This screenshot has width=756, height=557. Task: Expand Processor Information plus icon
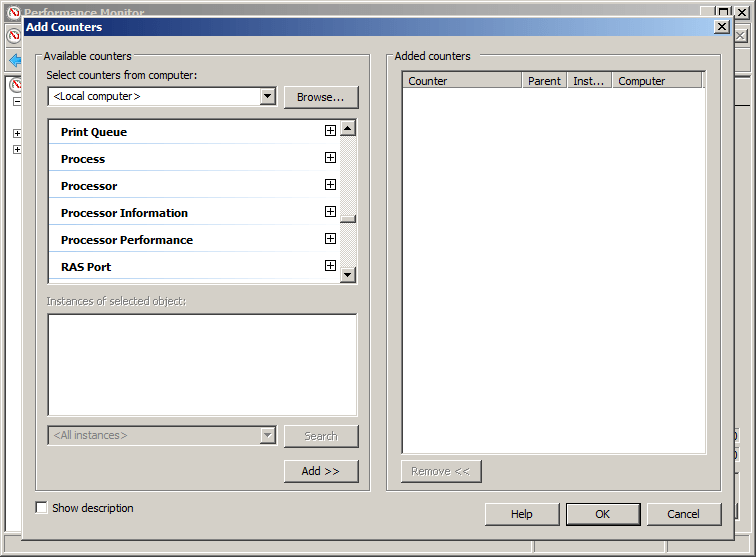click(330, 212)
